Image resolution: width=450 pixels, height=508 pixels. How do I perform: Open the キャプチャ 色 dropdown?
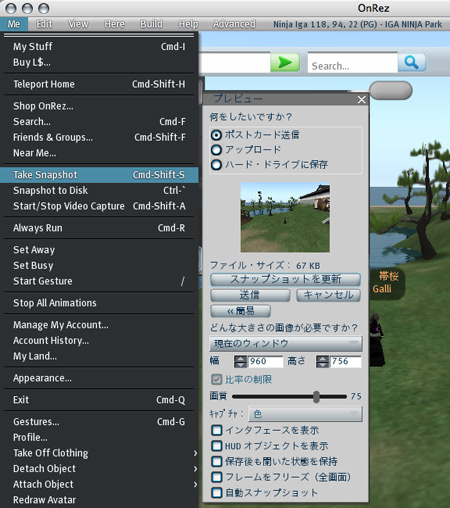pyautogui.click(x=306, y=414)
